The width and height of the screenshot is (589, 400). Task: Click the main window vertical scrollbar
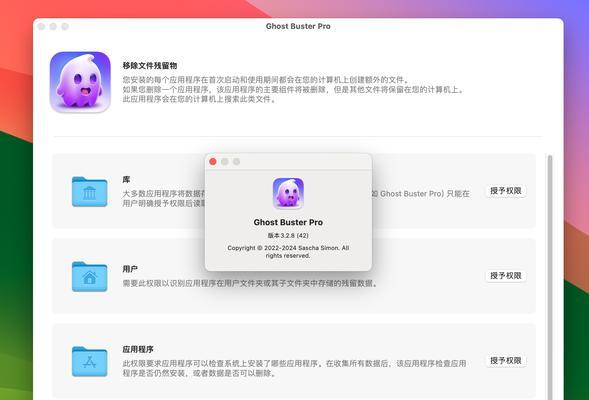click(x=550, y=277)
